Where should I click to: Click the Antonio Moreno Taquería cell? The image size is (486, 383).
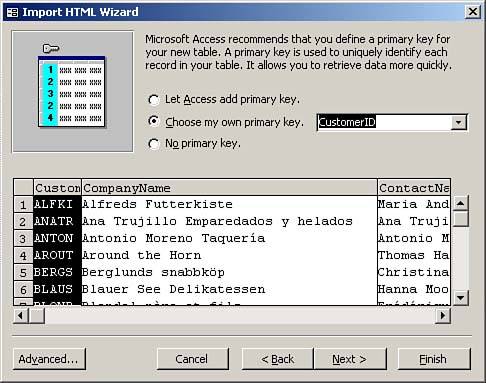229,238
